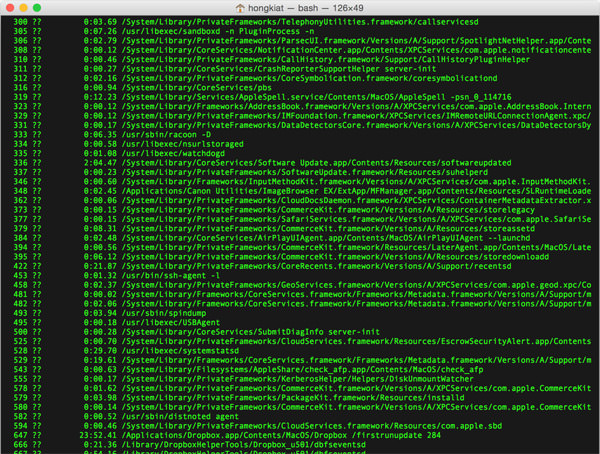Click the USBAgent process line PID 495
Image resolution: width=600 pixels, height=454 pixels.
(117, 323)
